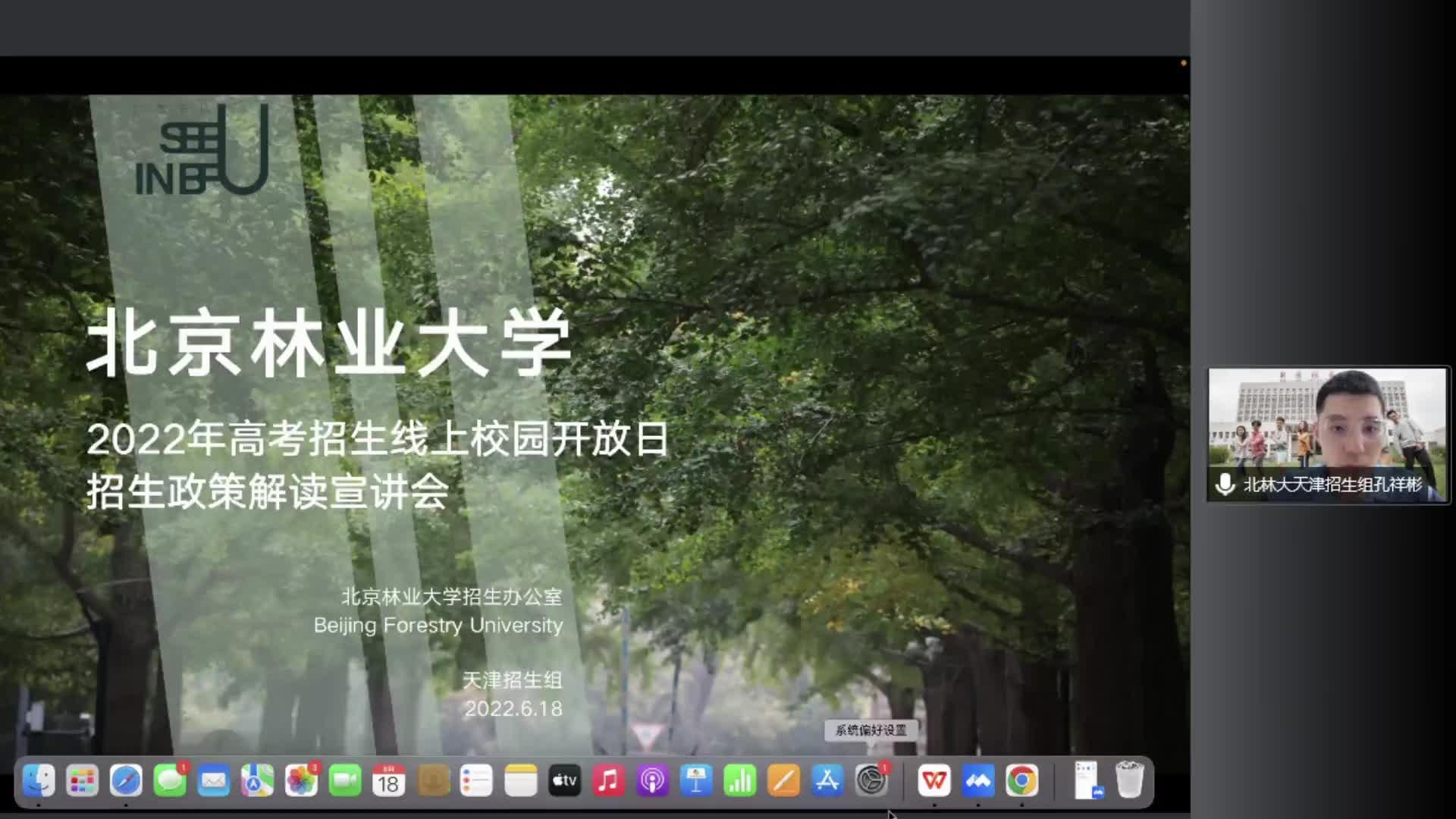Click the date 2022.6.18 on slide

[x=513, y=709]
